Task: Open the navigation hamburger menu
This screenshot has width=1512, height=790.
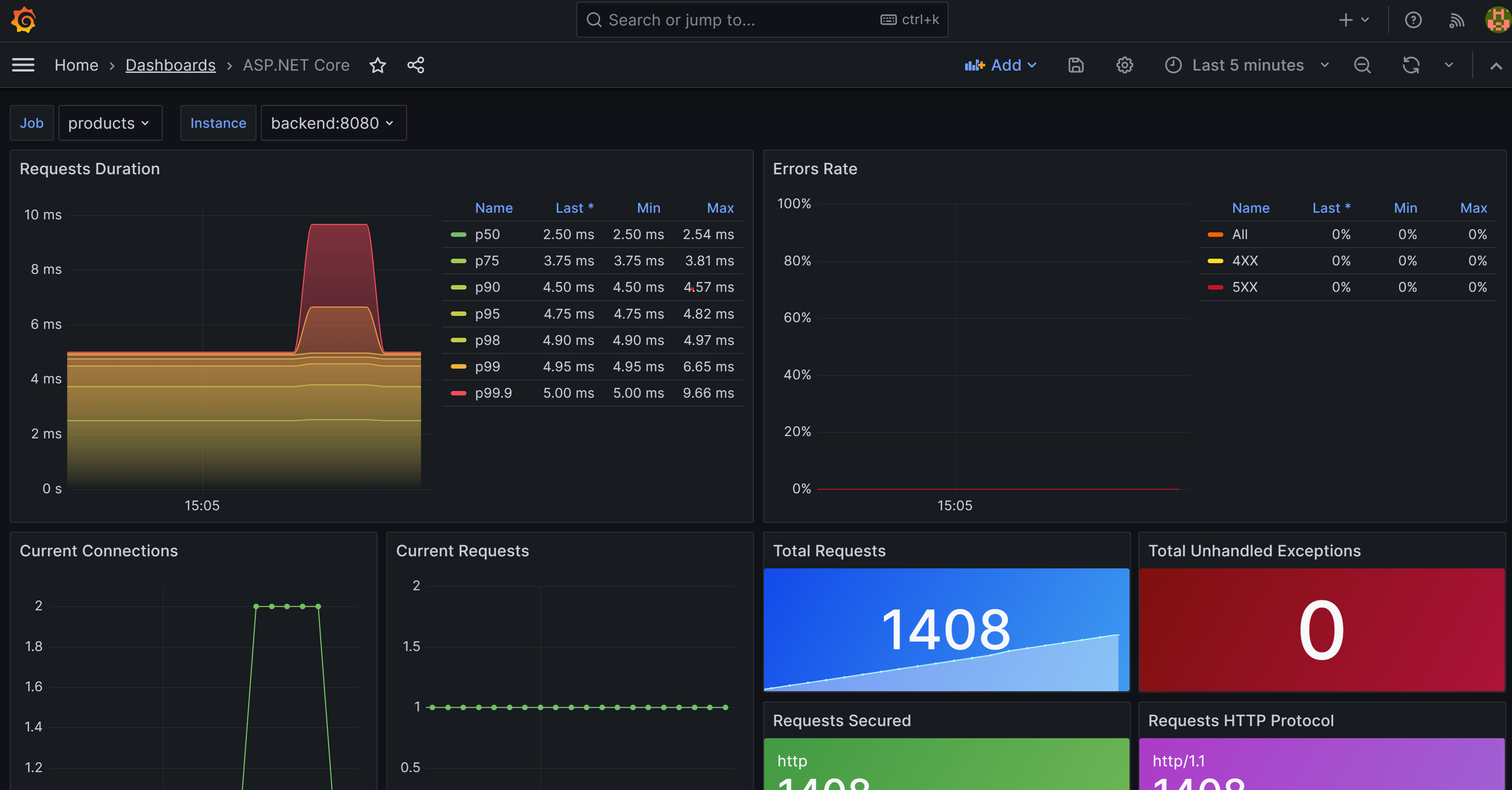Action: coord(24,65)
